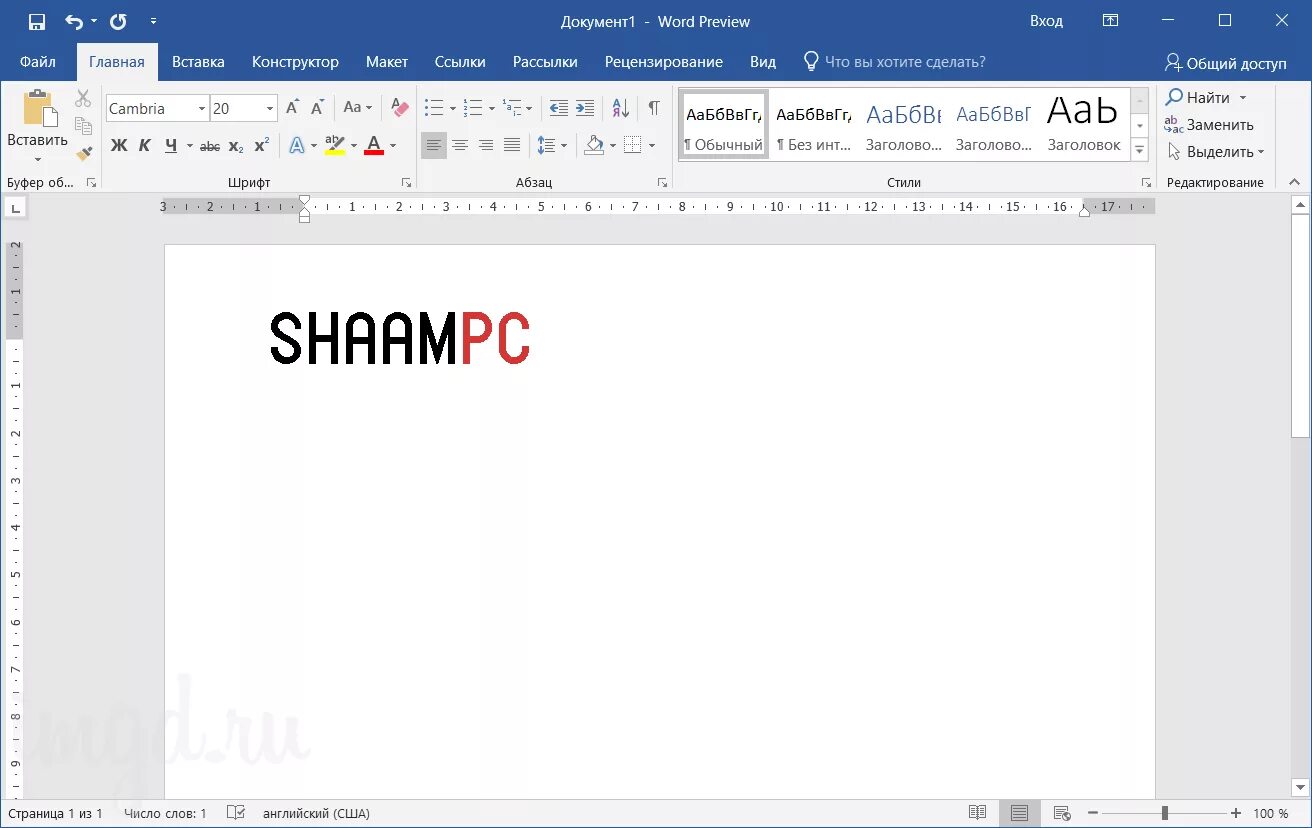
Task: Click the tab selector at the ruler corner
Action: coord(14,207)
